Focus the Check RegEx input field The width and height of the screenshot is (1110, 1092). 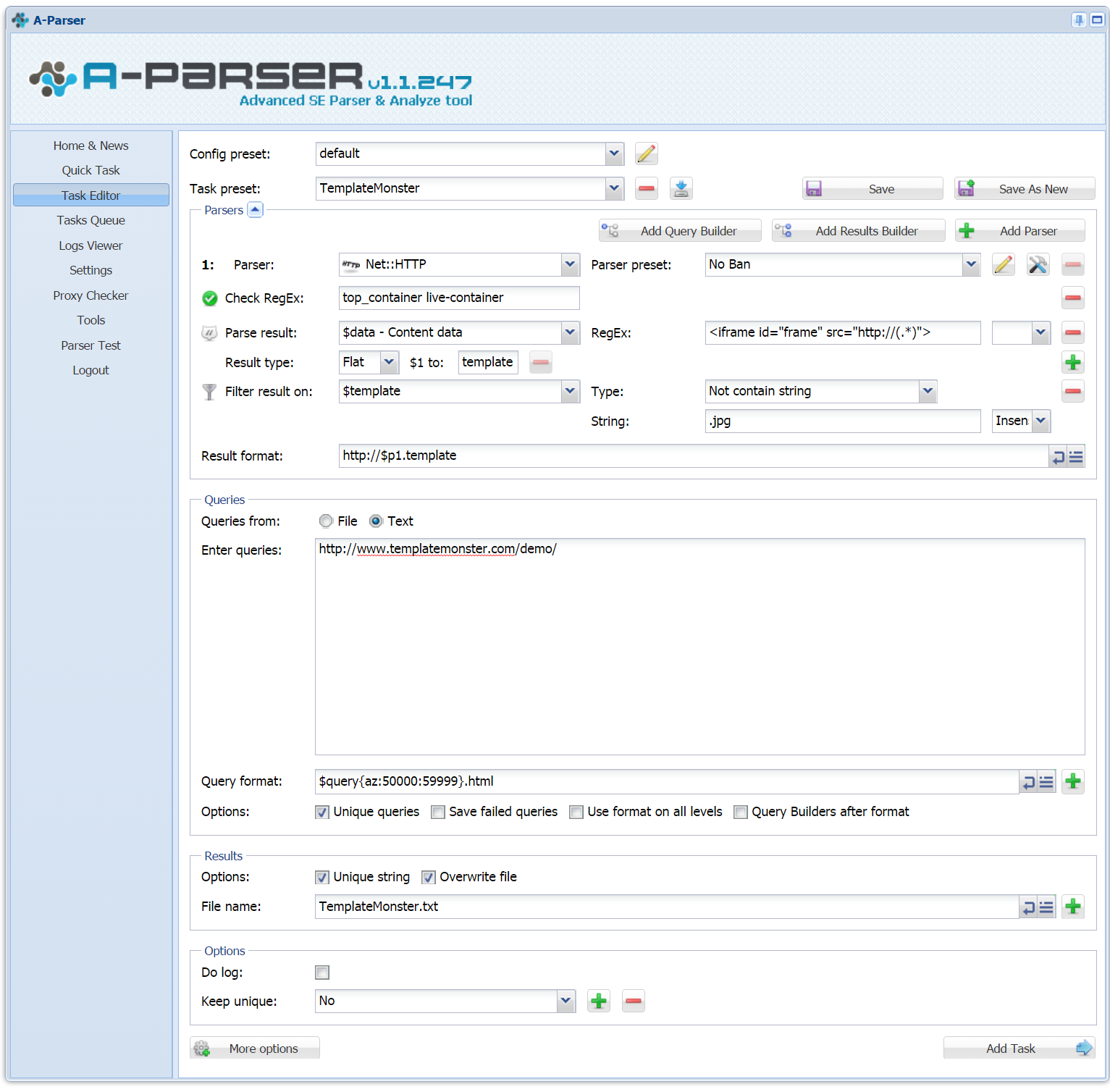459,298
